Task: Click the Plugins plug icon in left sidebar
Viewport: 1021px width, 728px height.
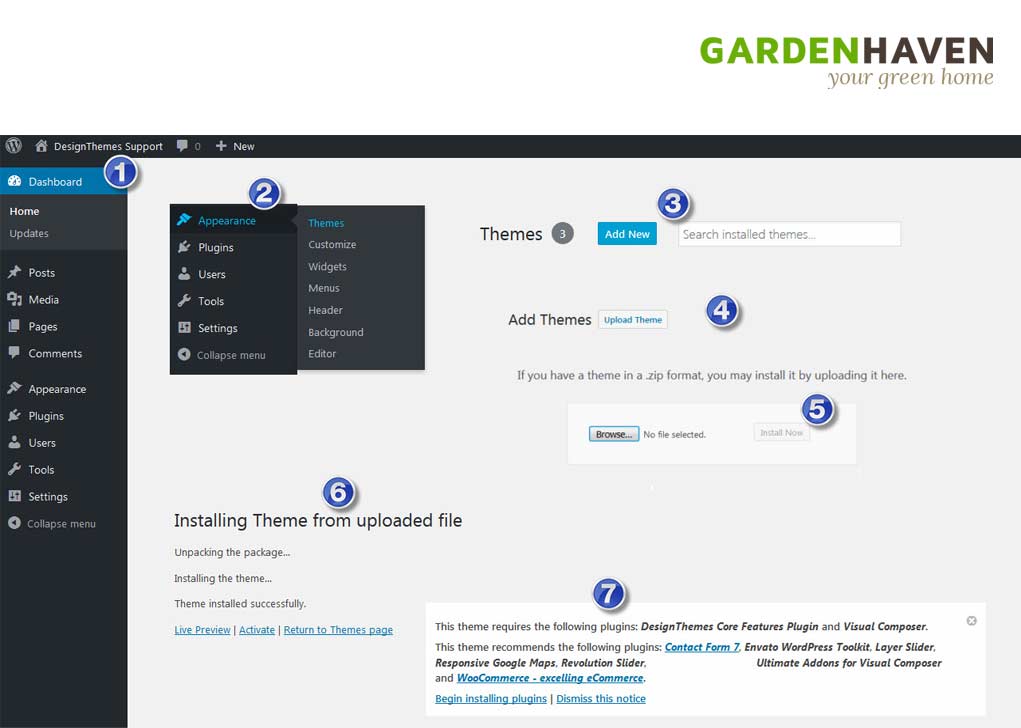Action: [14, 415]
